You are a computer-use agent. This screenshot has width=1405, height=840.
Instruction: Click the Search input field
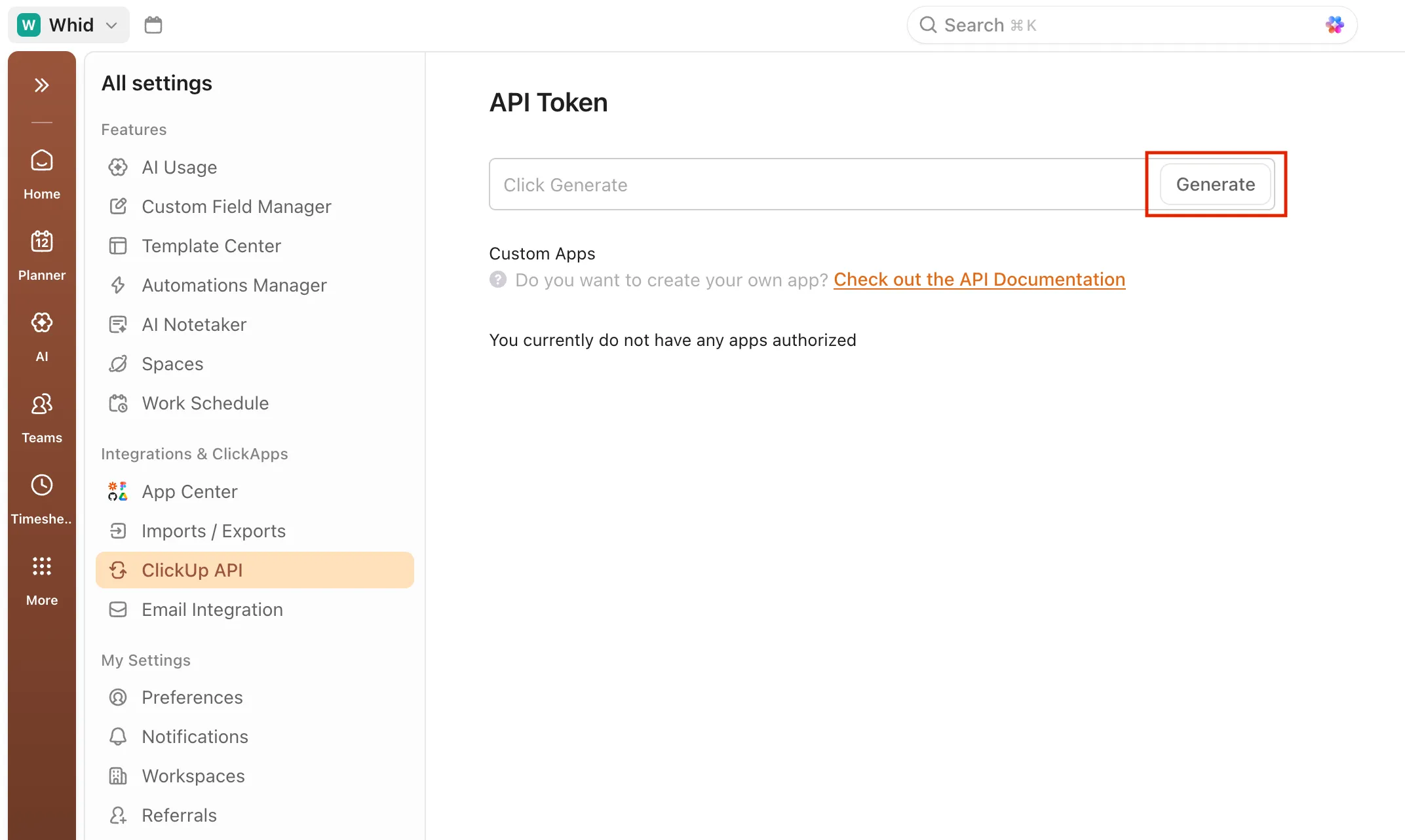[x=1132, y=25]
